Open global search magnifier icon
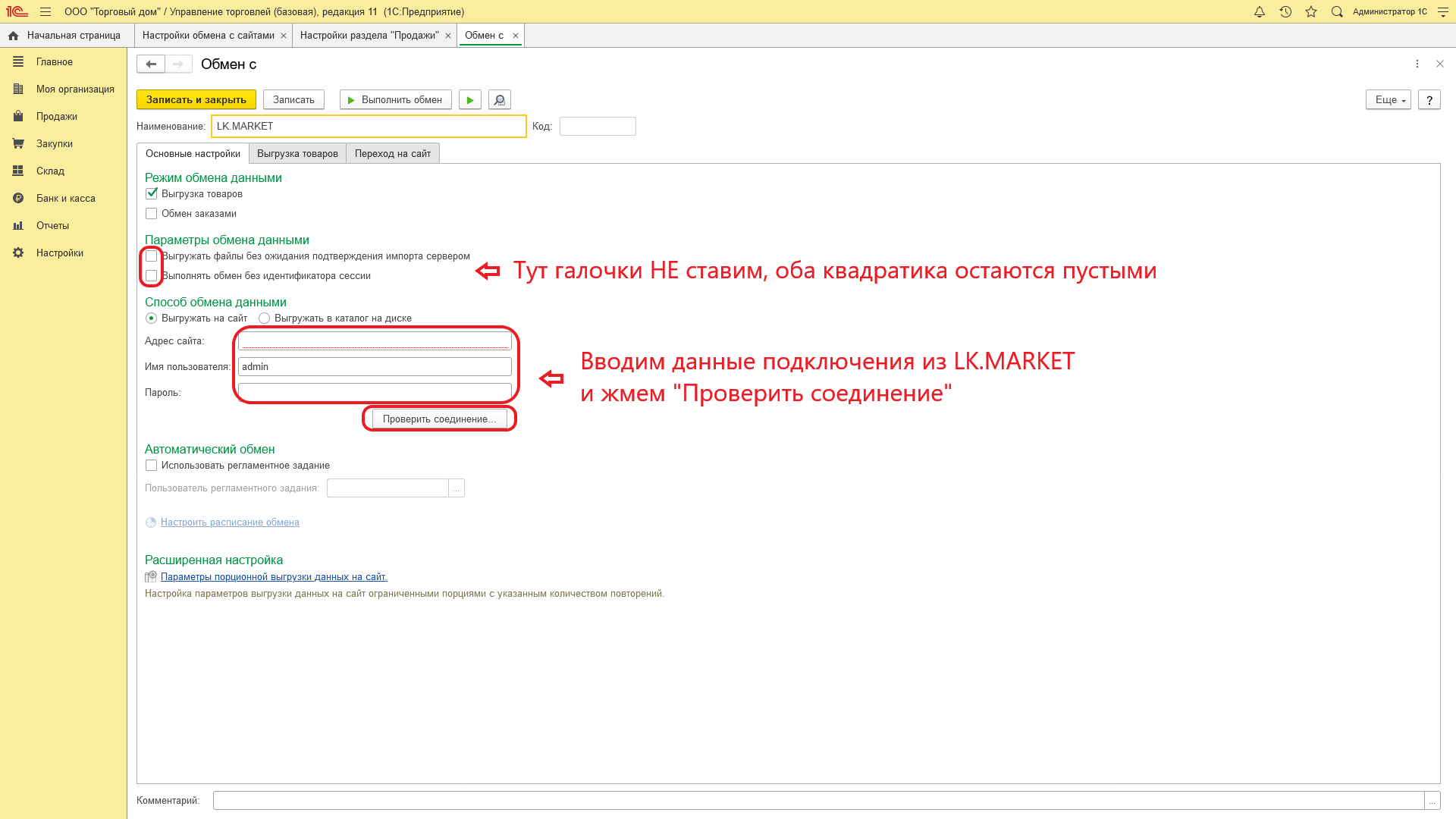The width and height of the screenshot is (1456, 819). coord(1337,11)
